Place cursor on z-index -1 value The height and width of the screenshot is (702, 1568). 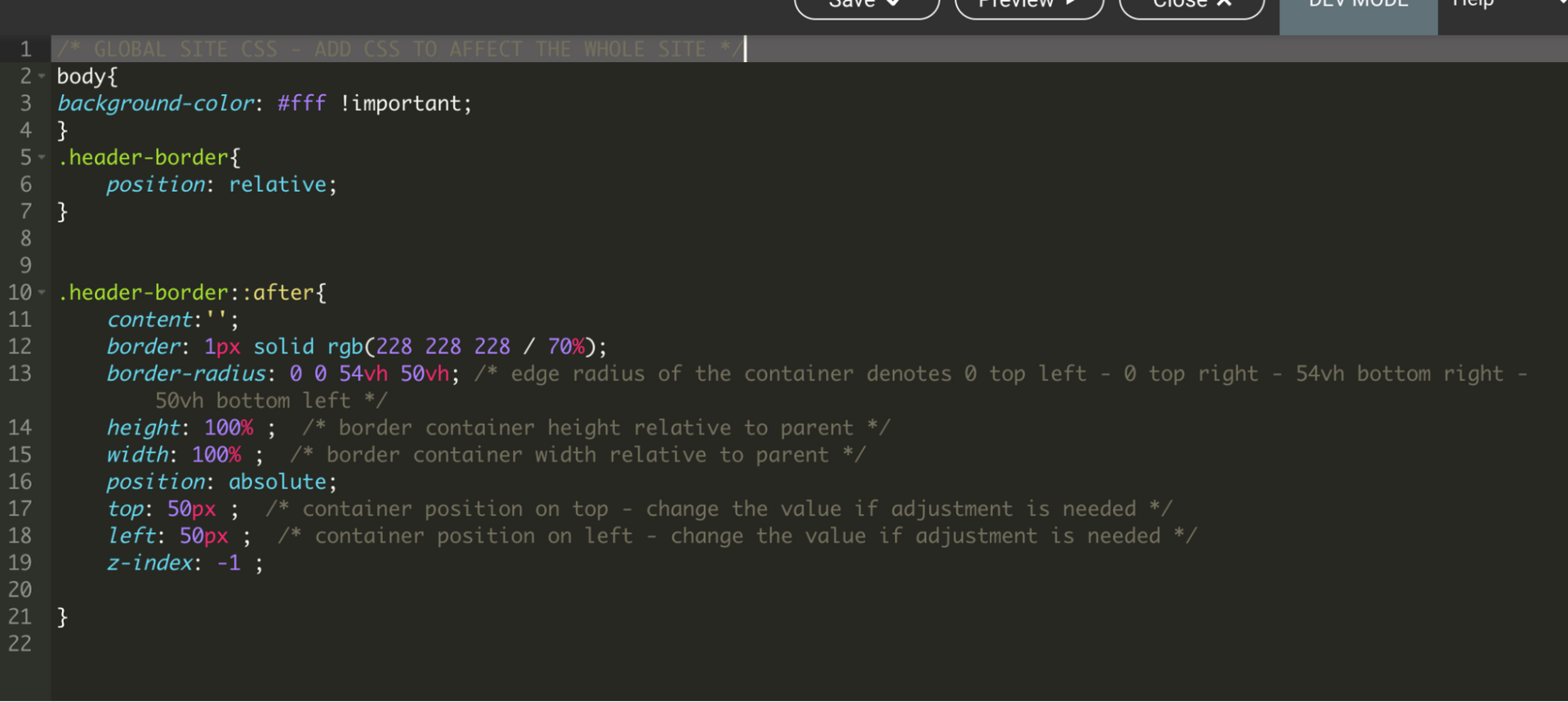[x=229, y=563]
